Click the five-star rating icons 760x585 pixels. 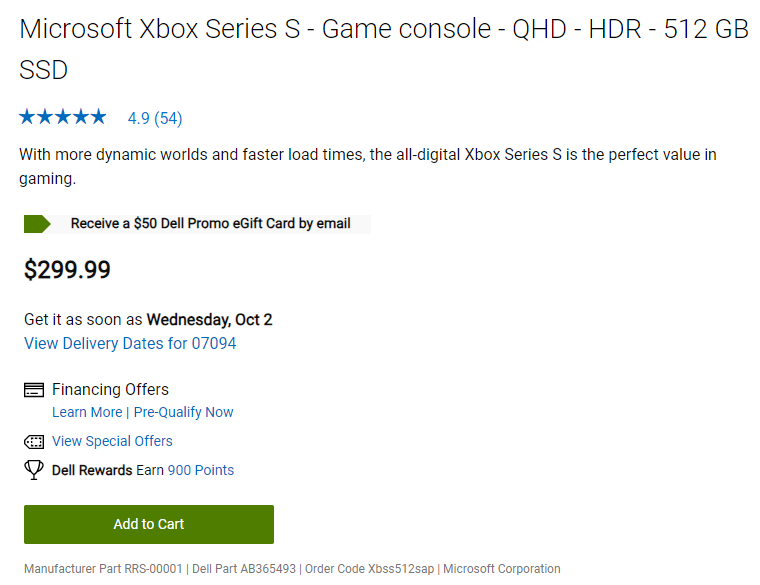coord(62,117)
